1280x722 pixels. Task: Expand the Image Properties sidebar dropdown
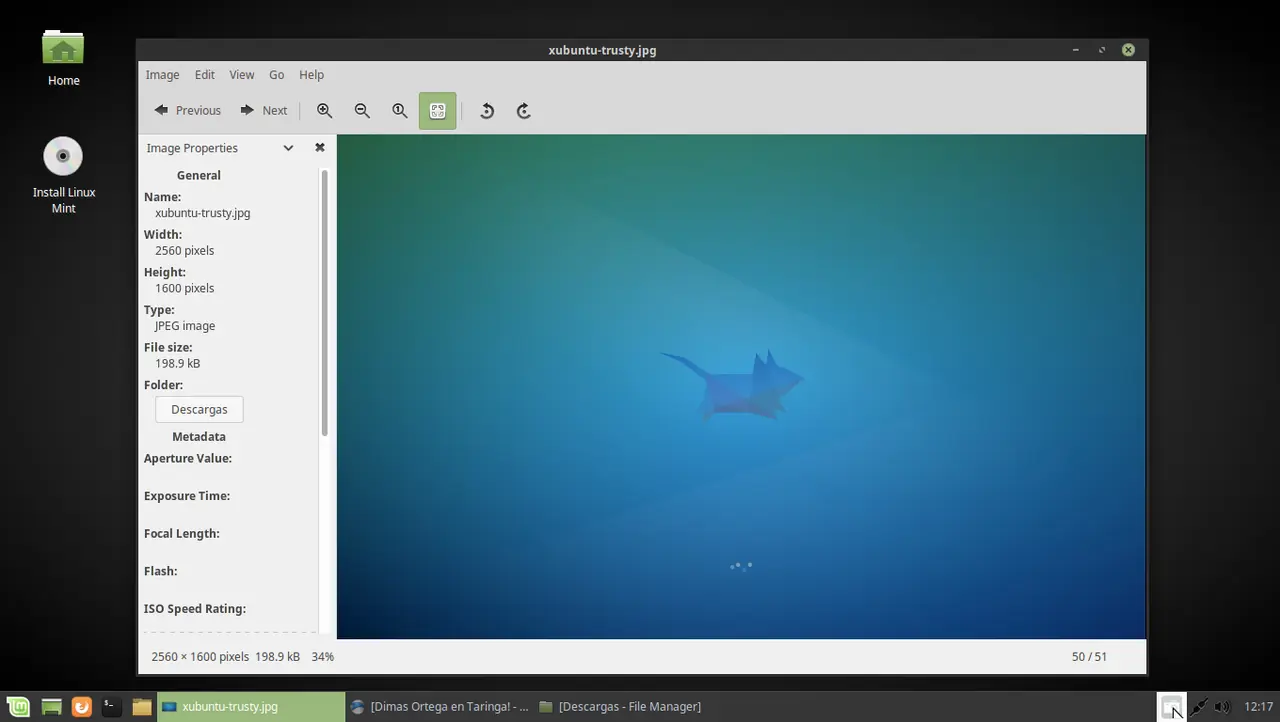288,148
